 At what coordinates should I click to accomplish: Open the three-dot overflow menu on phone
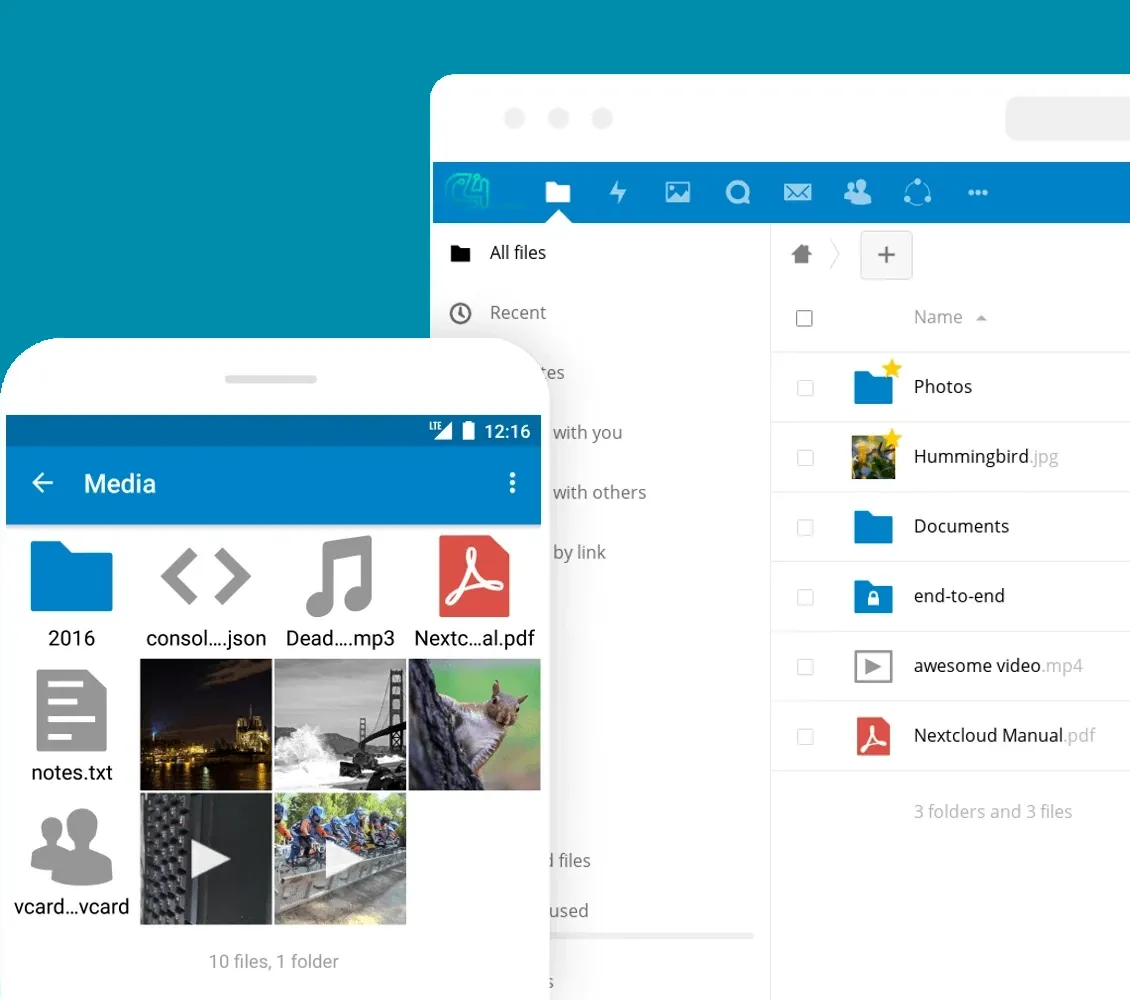click(512, 484)
